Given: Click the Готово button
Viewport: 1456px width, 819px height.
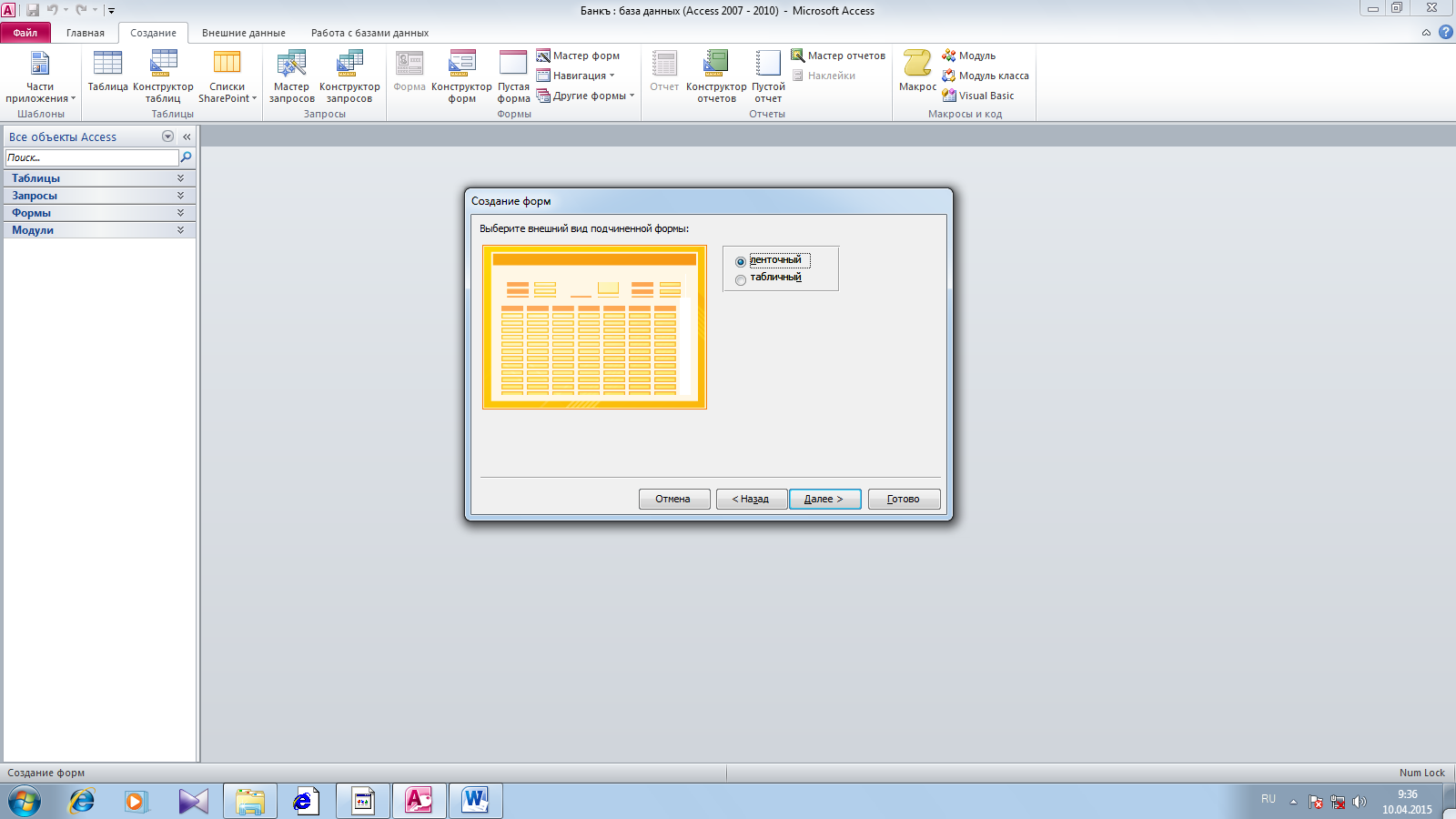Looking at the screenshot, I should [x=904, y=499].
